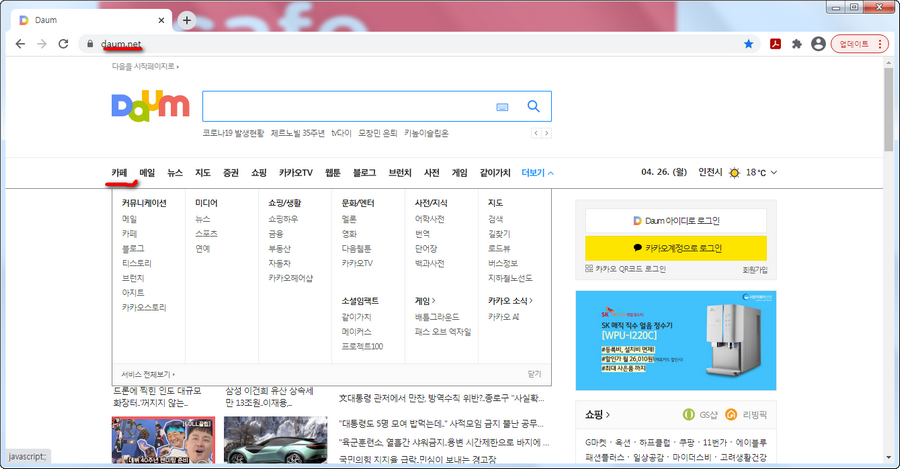
Task: Open the 증권 menu item
Action: [231, 173]
